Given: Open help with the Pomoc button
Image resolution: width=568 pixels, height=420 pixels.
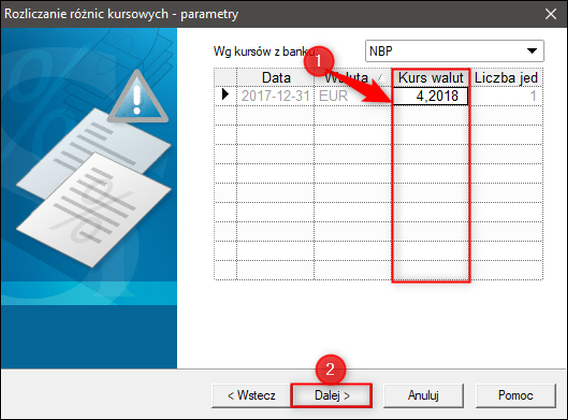Looking at the screenshot, I should coord(515,395).
